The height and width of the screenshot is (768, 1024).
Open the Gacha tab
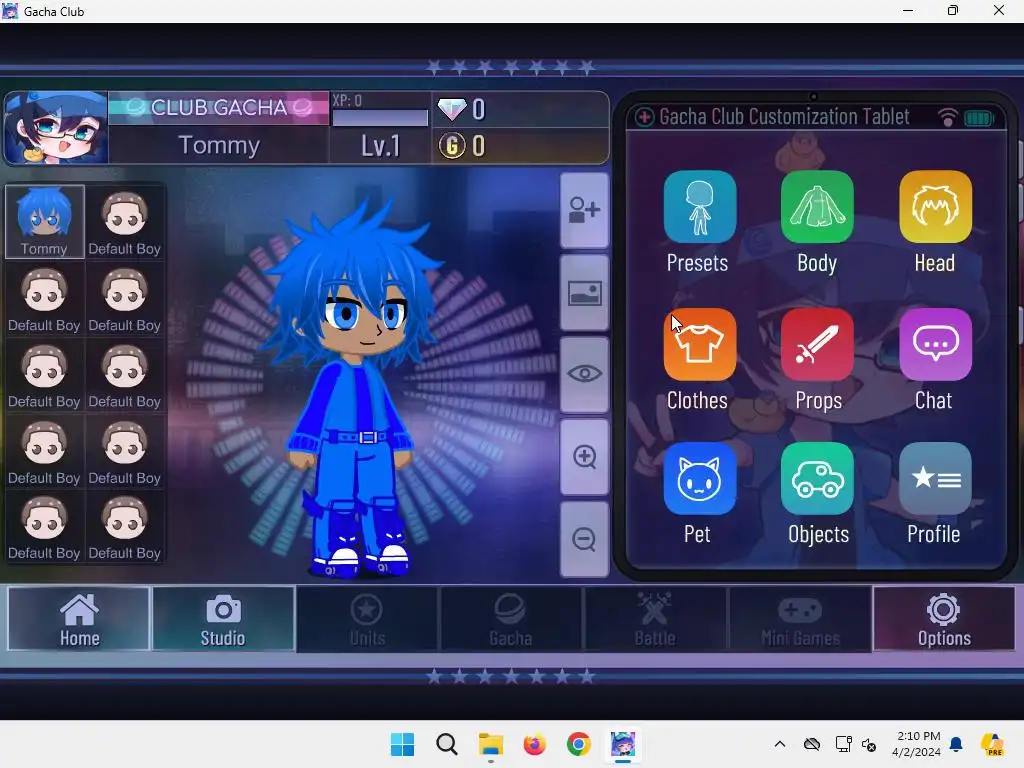[x=511, y=619]
